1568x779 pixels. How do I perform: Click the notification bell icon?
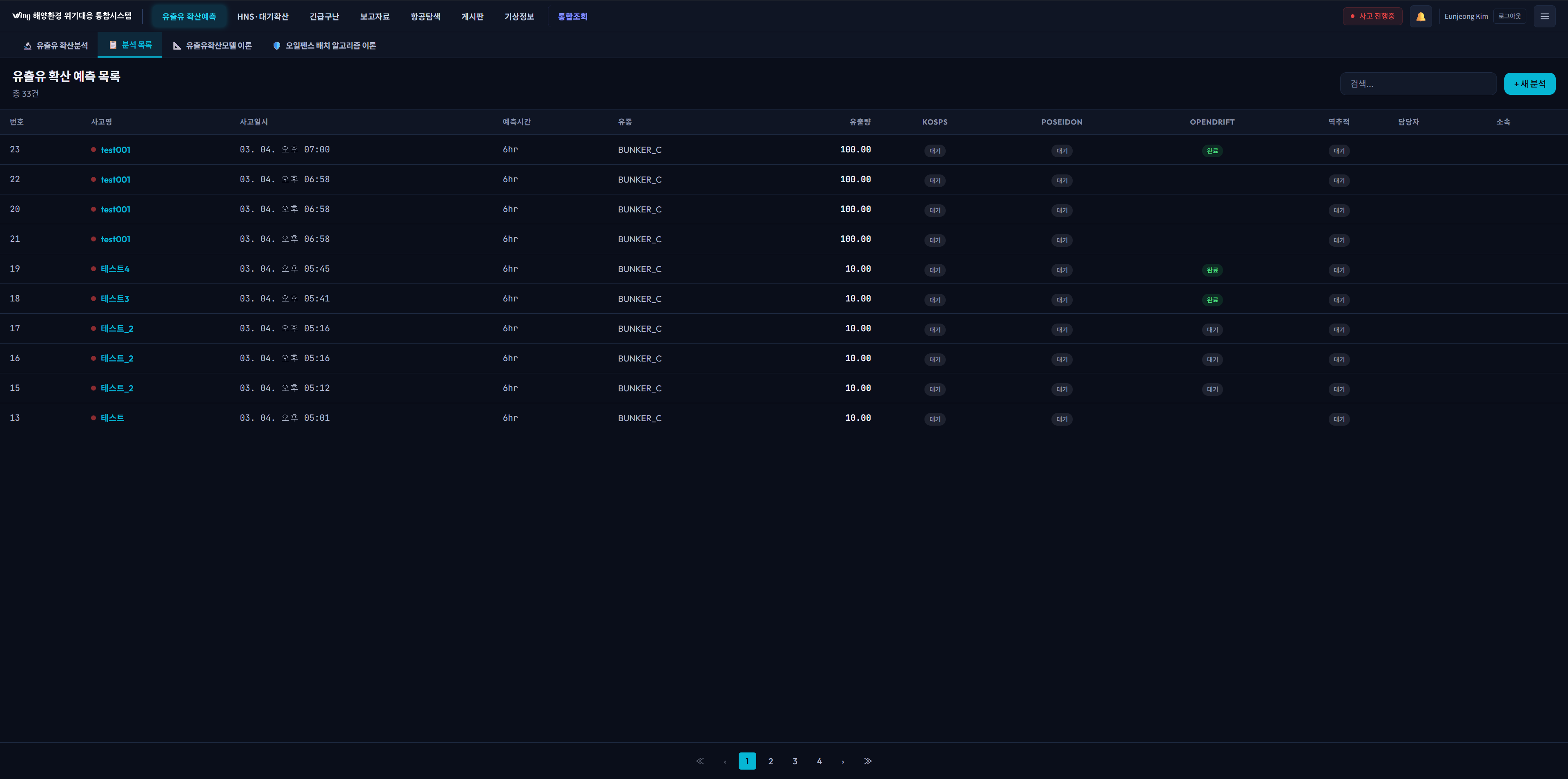tap(1420, 16)
